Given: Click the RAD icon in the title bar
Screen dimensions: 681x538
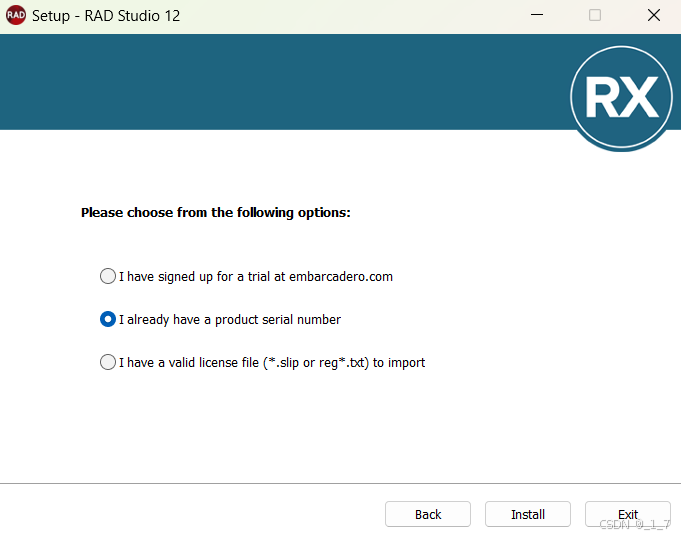Looking at the screenshot, I should tap(16, 15).
